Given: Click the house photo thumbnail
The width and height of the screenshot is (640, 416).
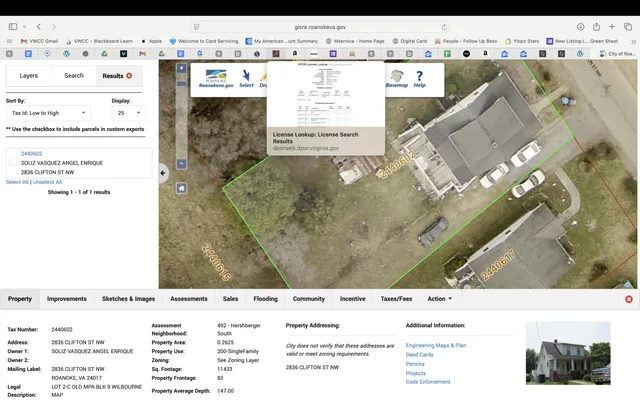Looking at the screenshot, I should click(x=568, y=353).
